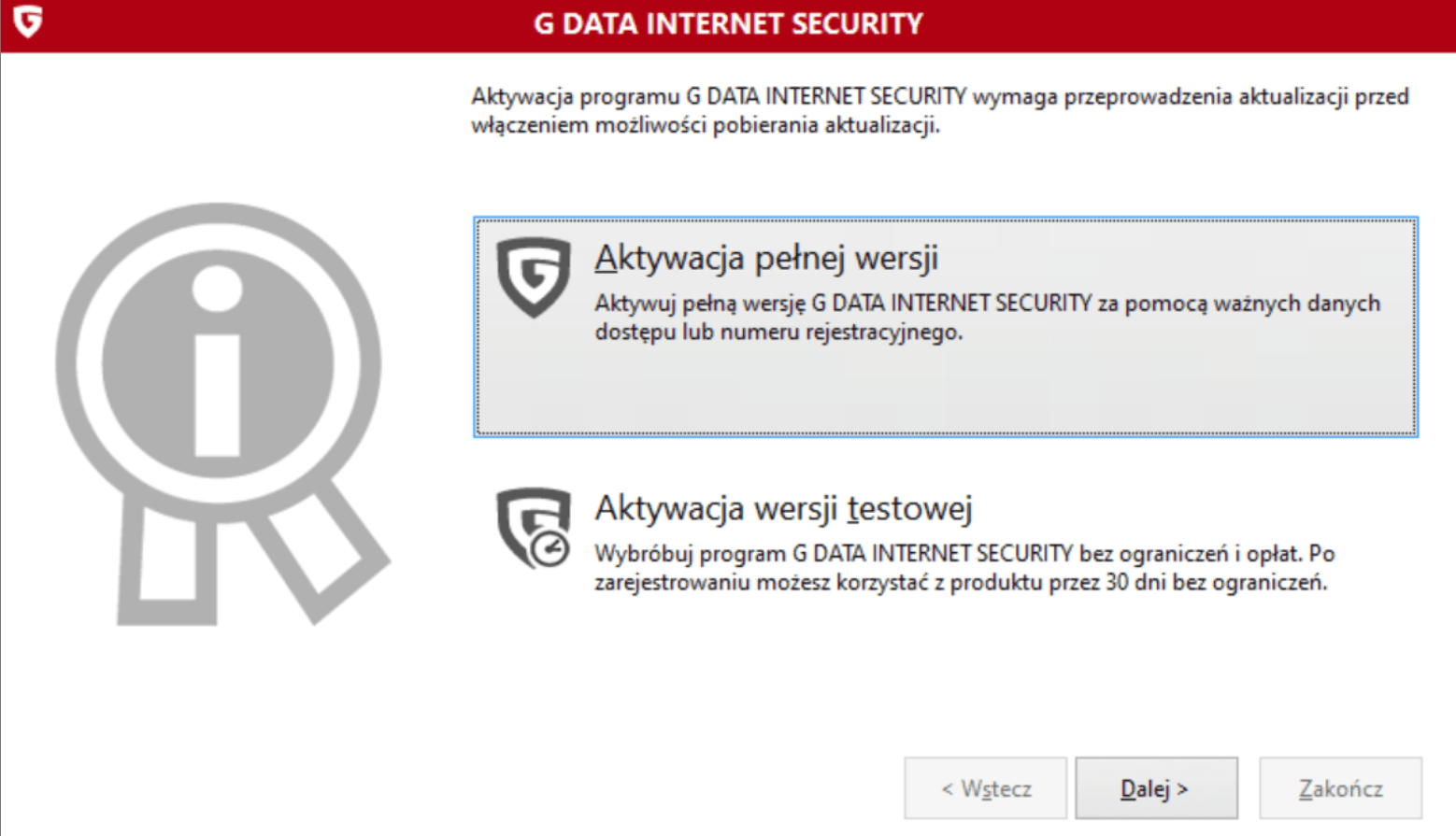The width and height of the screenshot is (1456, 836).
Task: Click the G DATA logo in title bar
Action: [x=28, y=21]
